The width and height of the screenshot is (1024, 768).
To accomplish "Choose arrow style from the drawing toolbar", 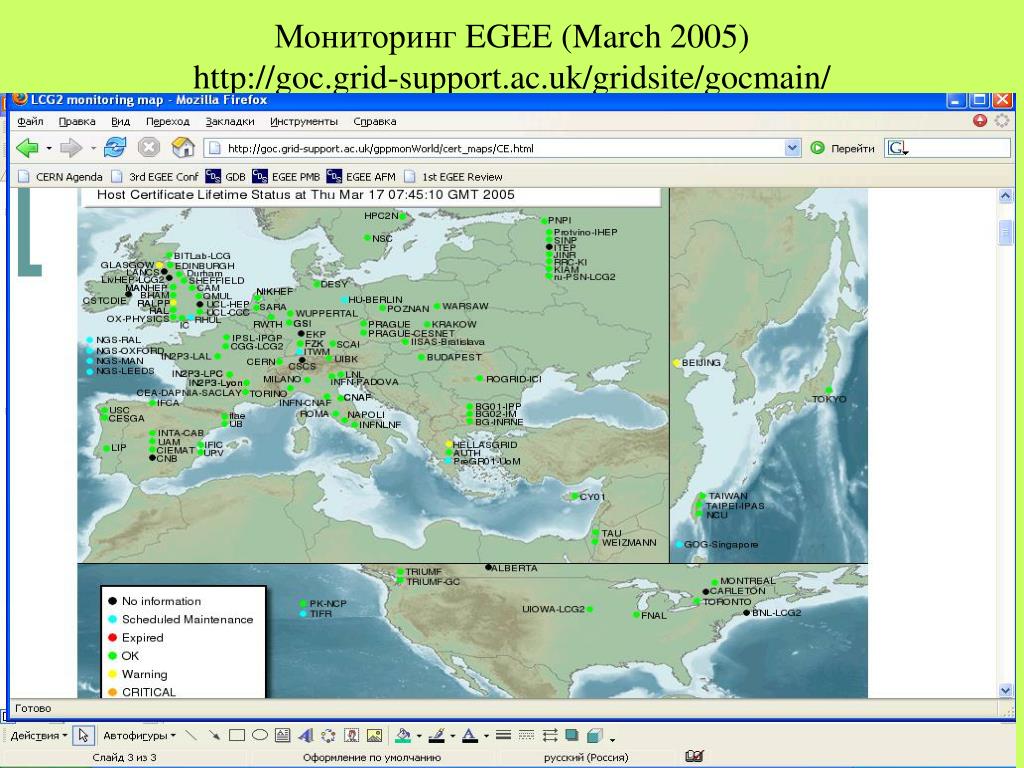I will [549, 735].
